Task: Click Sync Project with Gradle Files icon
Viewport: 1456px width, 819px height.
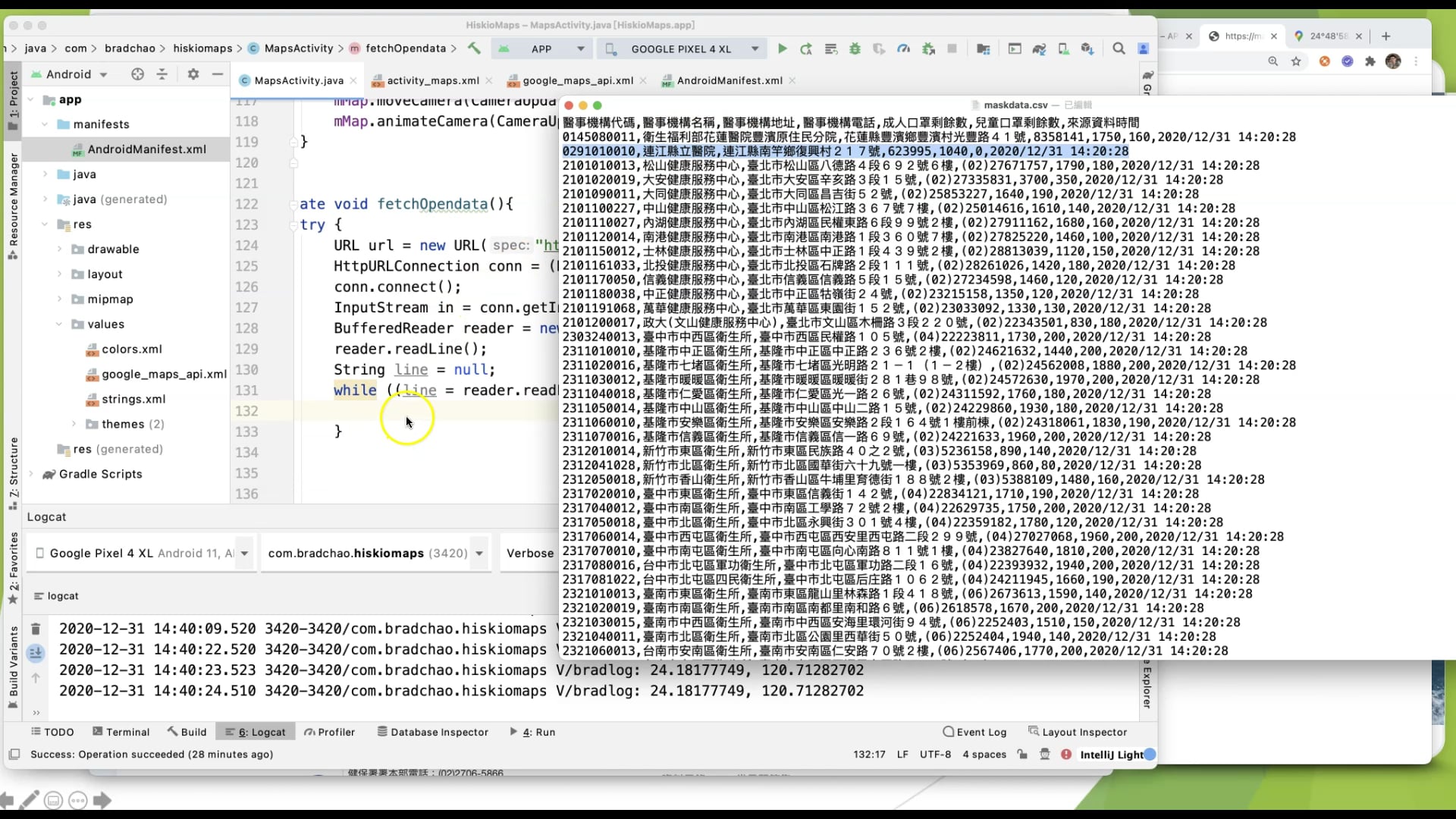Action: click(x=1039, y=49)
